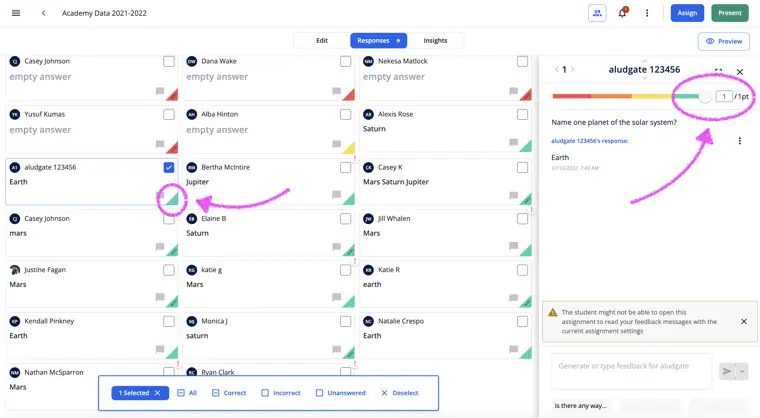Check the Justine Fagan response checkbox
The width and height of the screenshot is (760, 418).
(x=169, y=270)
